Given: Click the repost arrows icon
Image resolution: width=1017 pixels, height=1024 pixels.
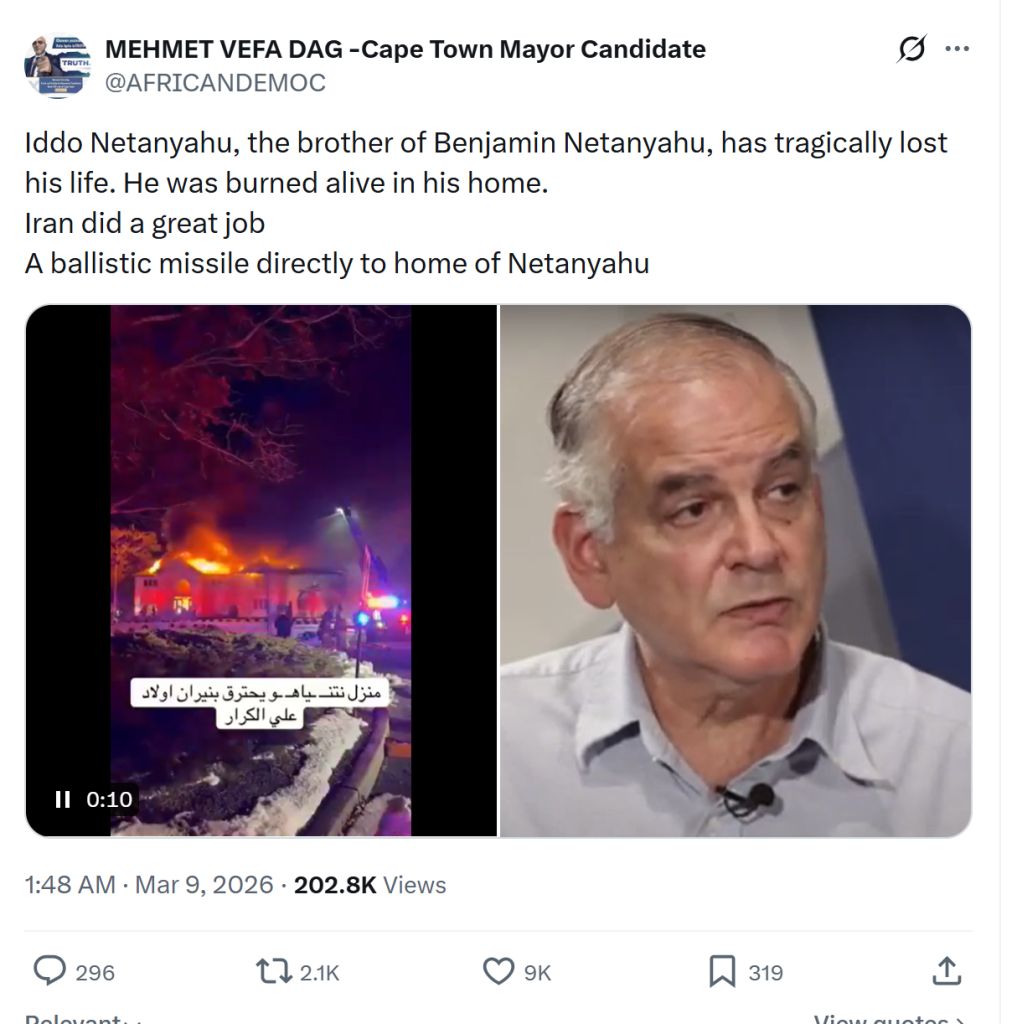Looking at the screenshot, I should [x=274, y=971].
